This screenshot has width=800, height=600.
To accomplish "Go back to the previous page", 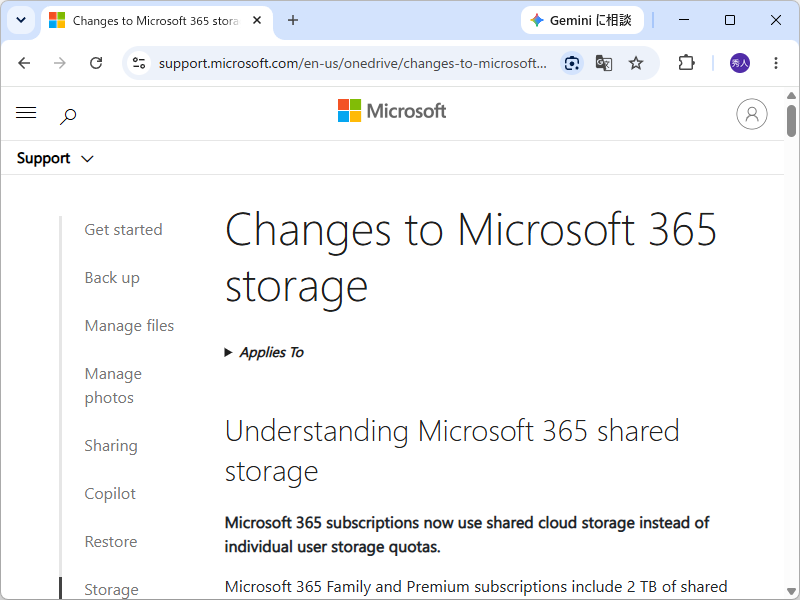I will coord(24,63).
